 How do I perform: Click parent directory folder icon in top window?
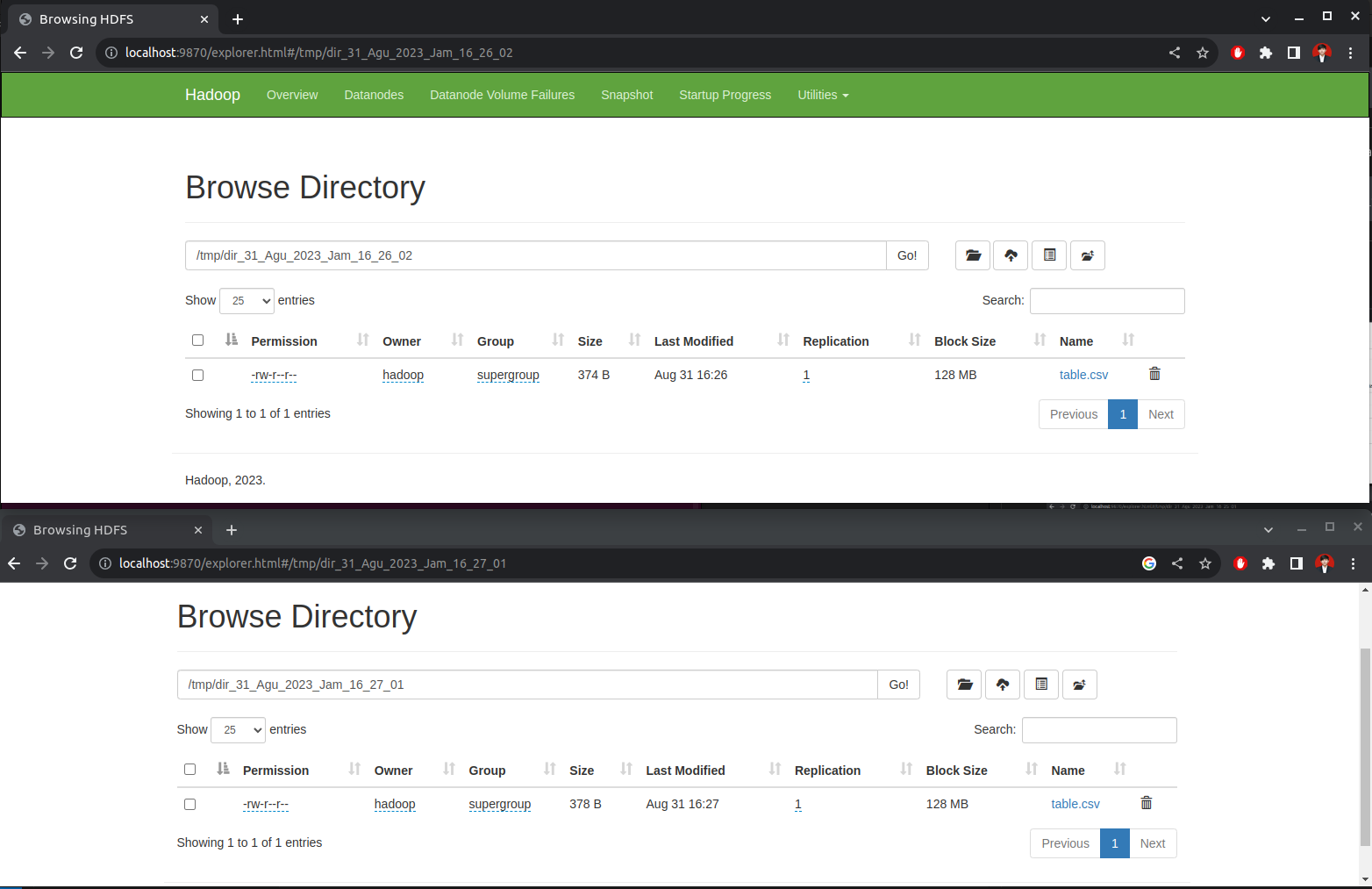click(973, 255)
